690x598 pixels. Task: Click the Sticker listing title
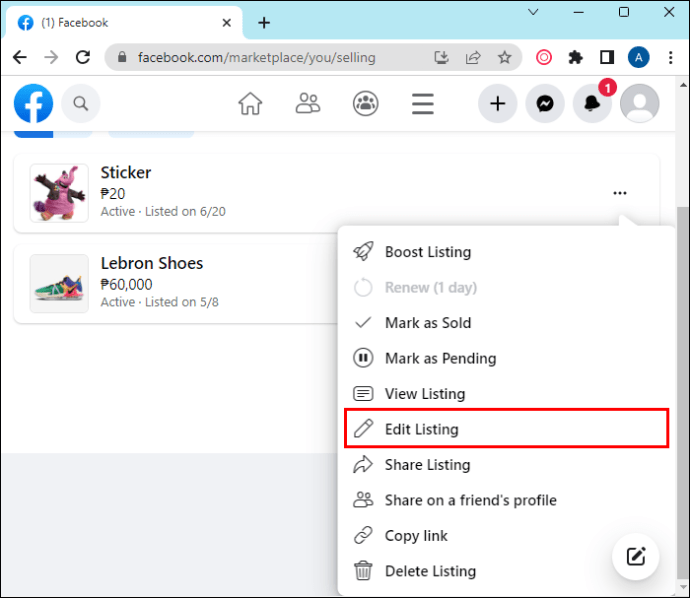coord(126,172)
